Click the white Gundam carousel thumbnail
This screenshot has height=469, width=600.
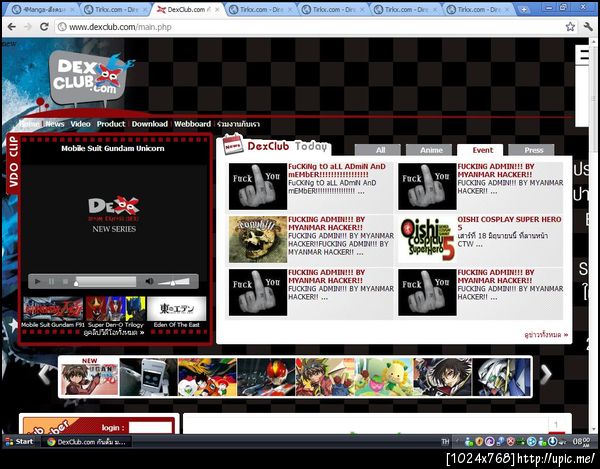pos(501,377)
